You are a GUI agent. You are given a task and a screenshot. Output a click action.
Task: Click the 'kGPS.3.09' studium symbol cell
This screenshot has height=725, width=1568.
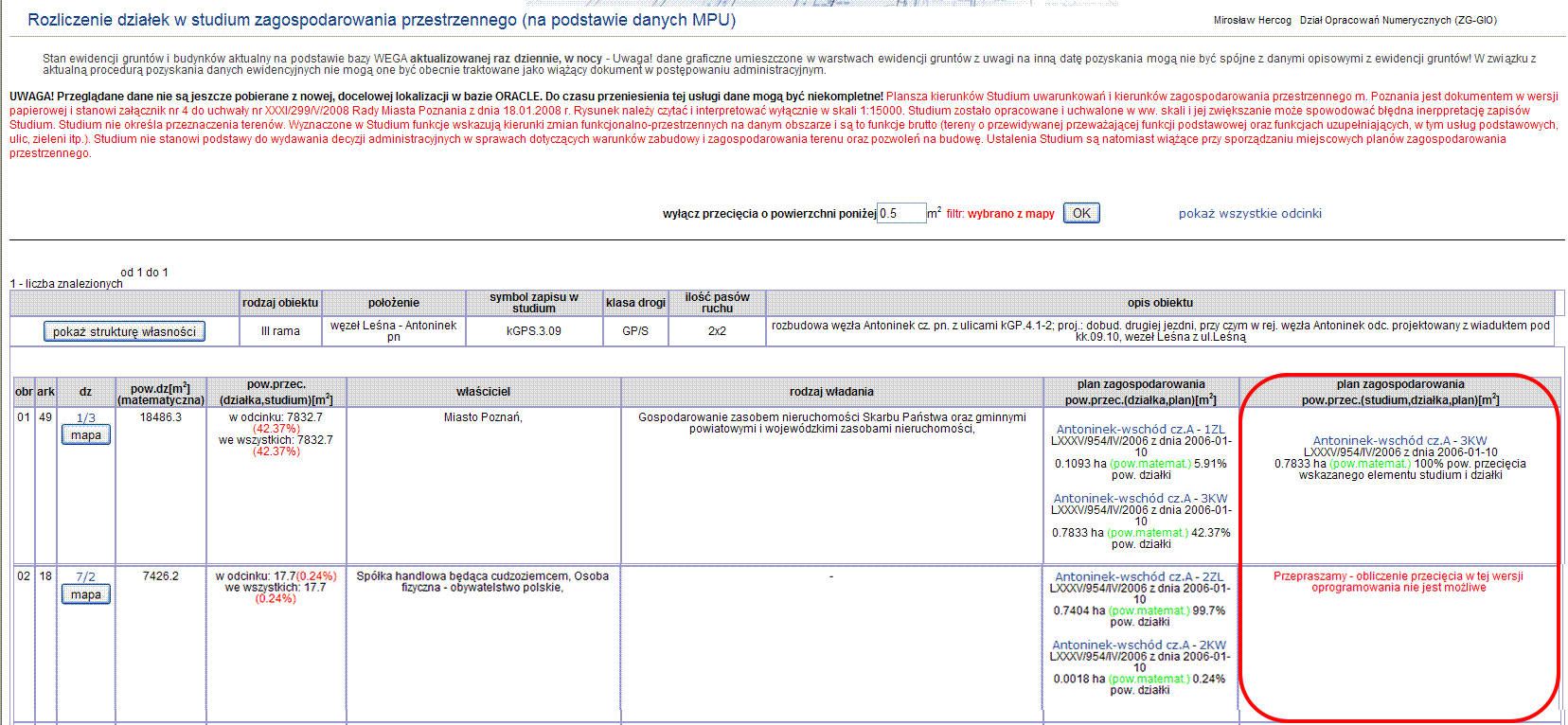(533, 331)
